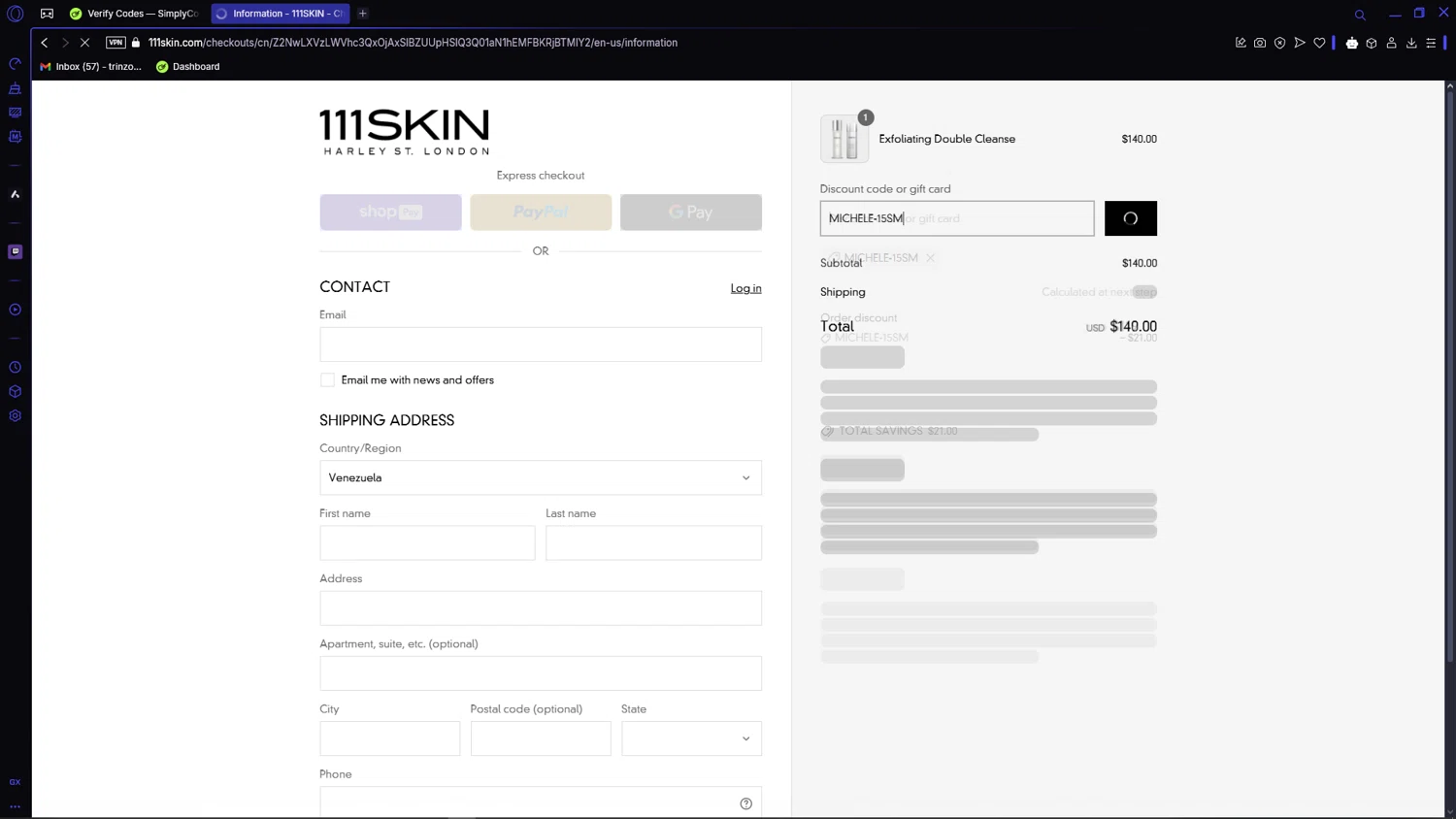Image resolution: width=1456 pixels, height=819 pixels.
Task: Open the extensions cube in toolbar
Action: pos(1372,43)
